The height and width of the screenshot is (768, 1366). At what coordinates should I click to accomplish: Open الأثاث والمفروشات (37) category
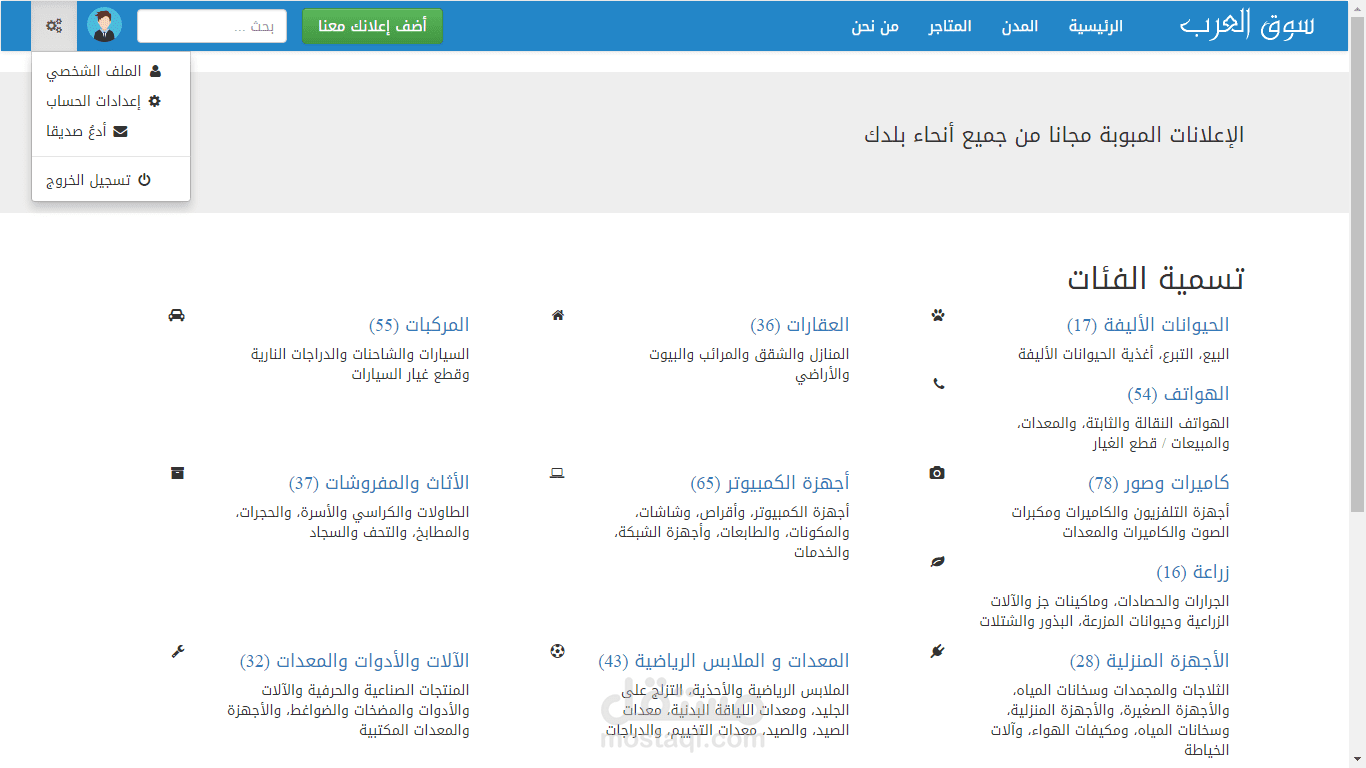point(379,483)
